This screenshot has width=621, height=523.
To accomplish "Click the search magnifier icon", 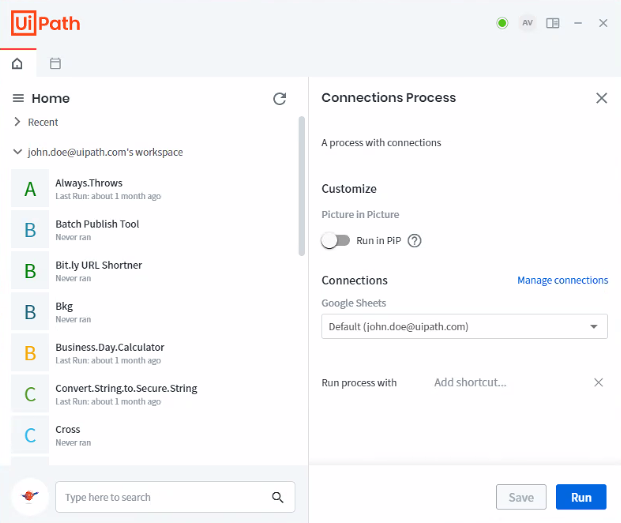I will click(x=278, y=497).
